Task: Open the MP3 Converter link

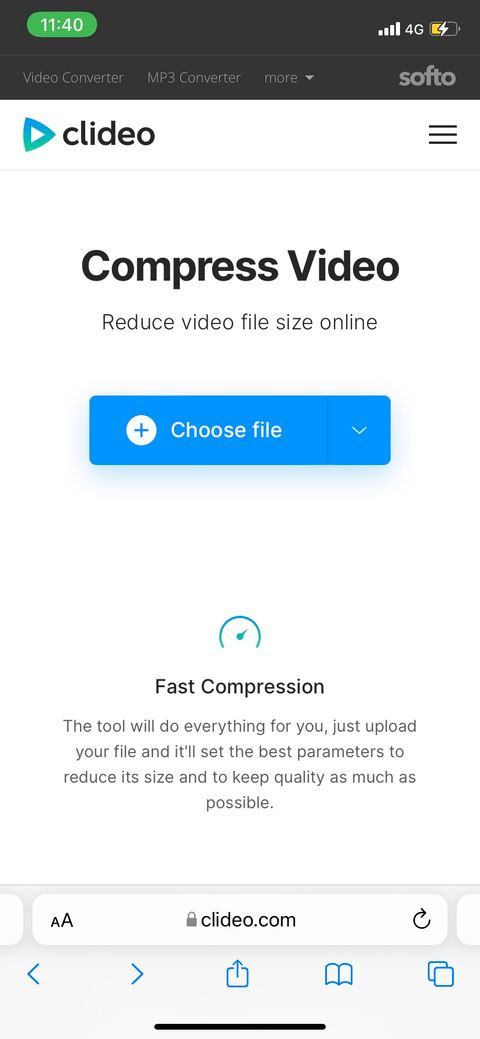Action: click(x=194, y=78)
